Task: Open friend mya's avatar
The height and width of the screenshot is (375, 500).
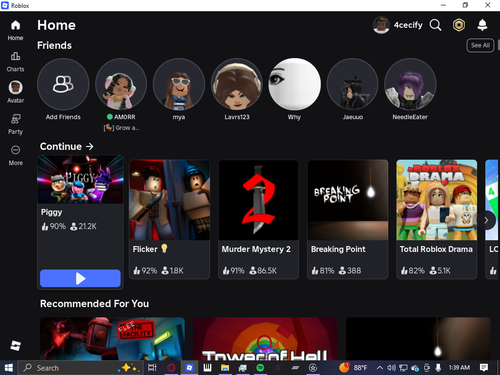Action: tap(179, 84)
